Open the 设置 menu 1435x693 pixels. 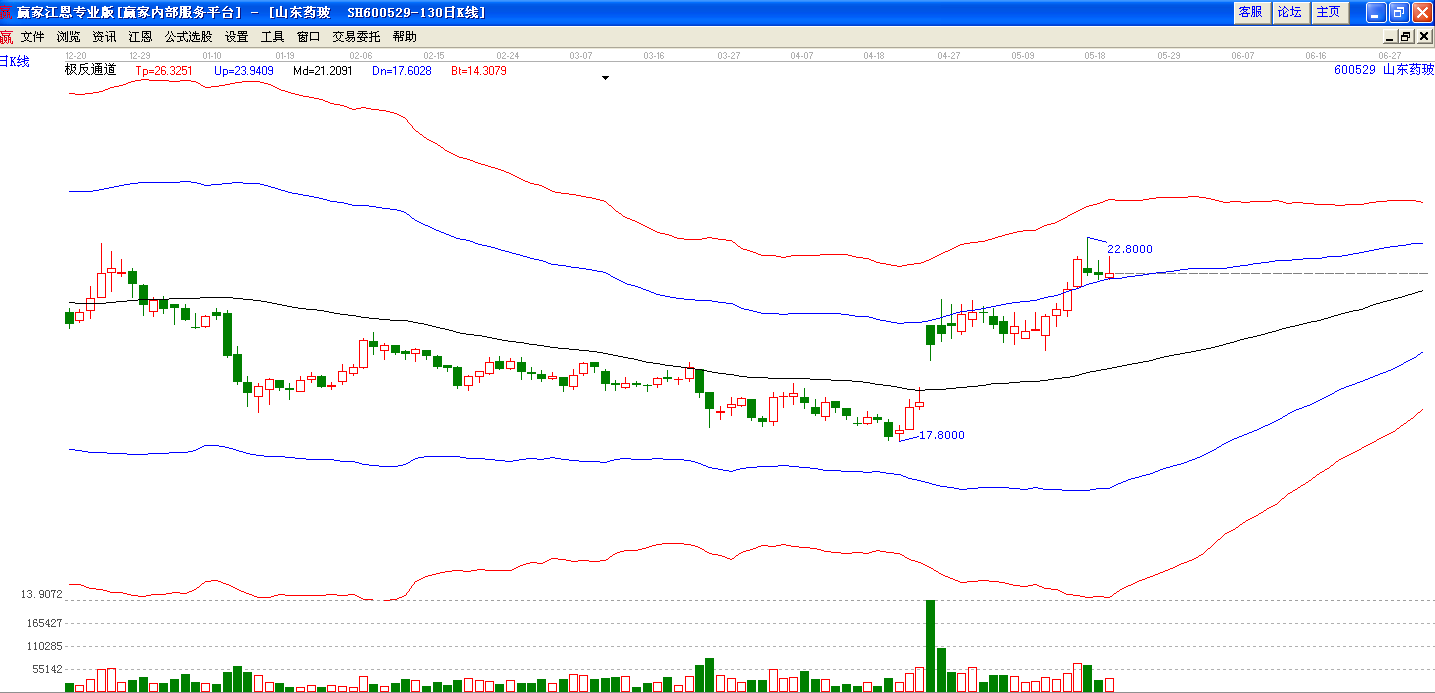pyautogui.click(x=237, y=37)
